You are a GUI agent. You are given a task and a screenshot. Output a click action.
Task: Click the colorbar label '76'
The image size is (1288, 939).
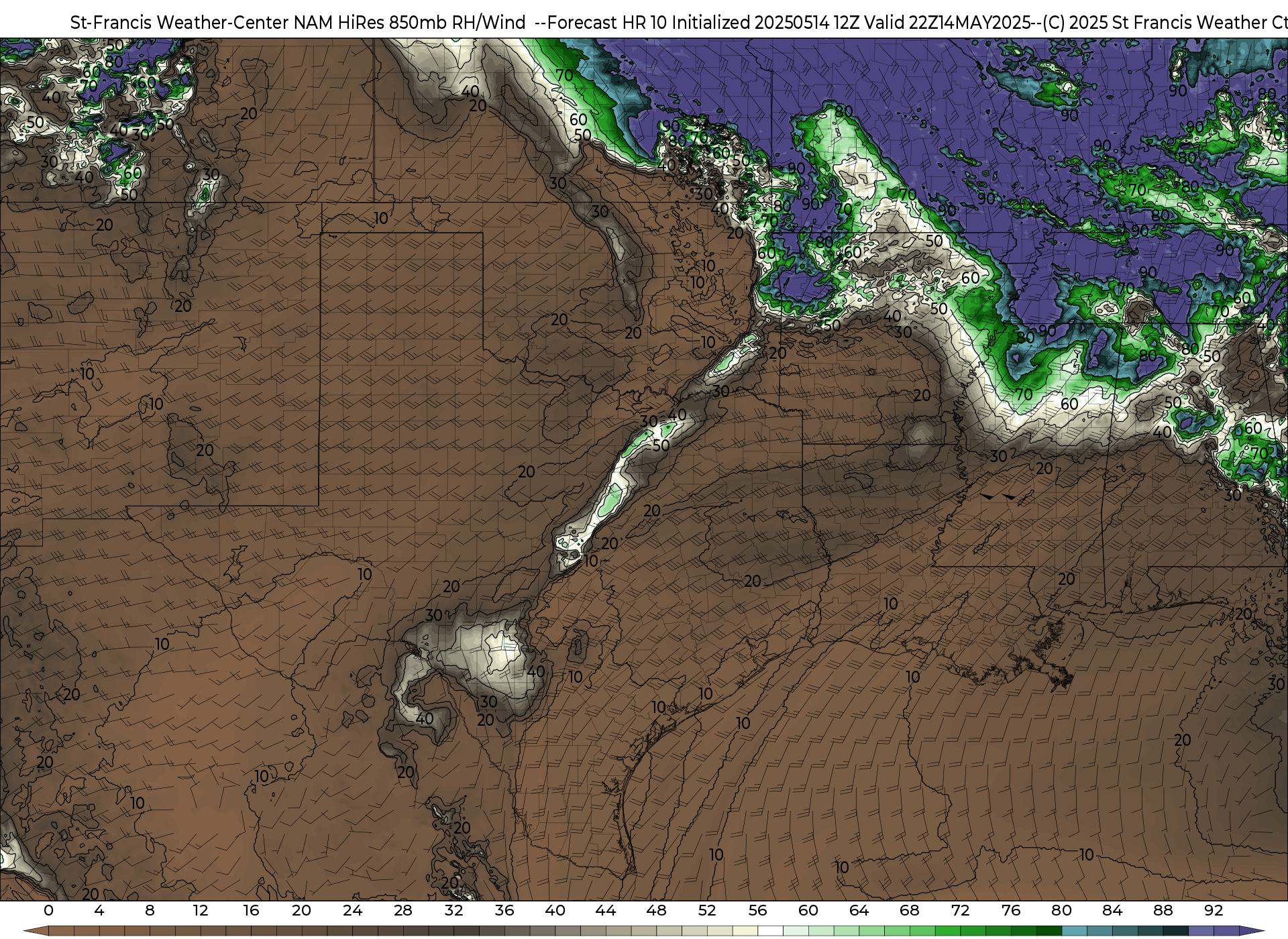(x=1010, y=910)
